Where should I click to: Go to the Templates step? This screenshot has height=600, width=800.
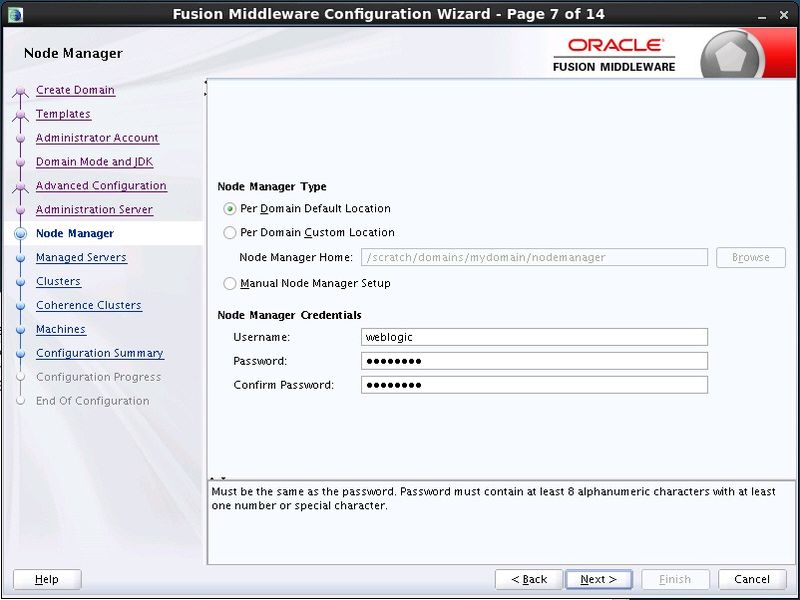(63, 114)
